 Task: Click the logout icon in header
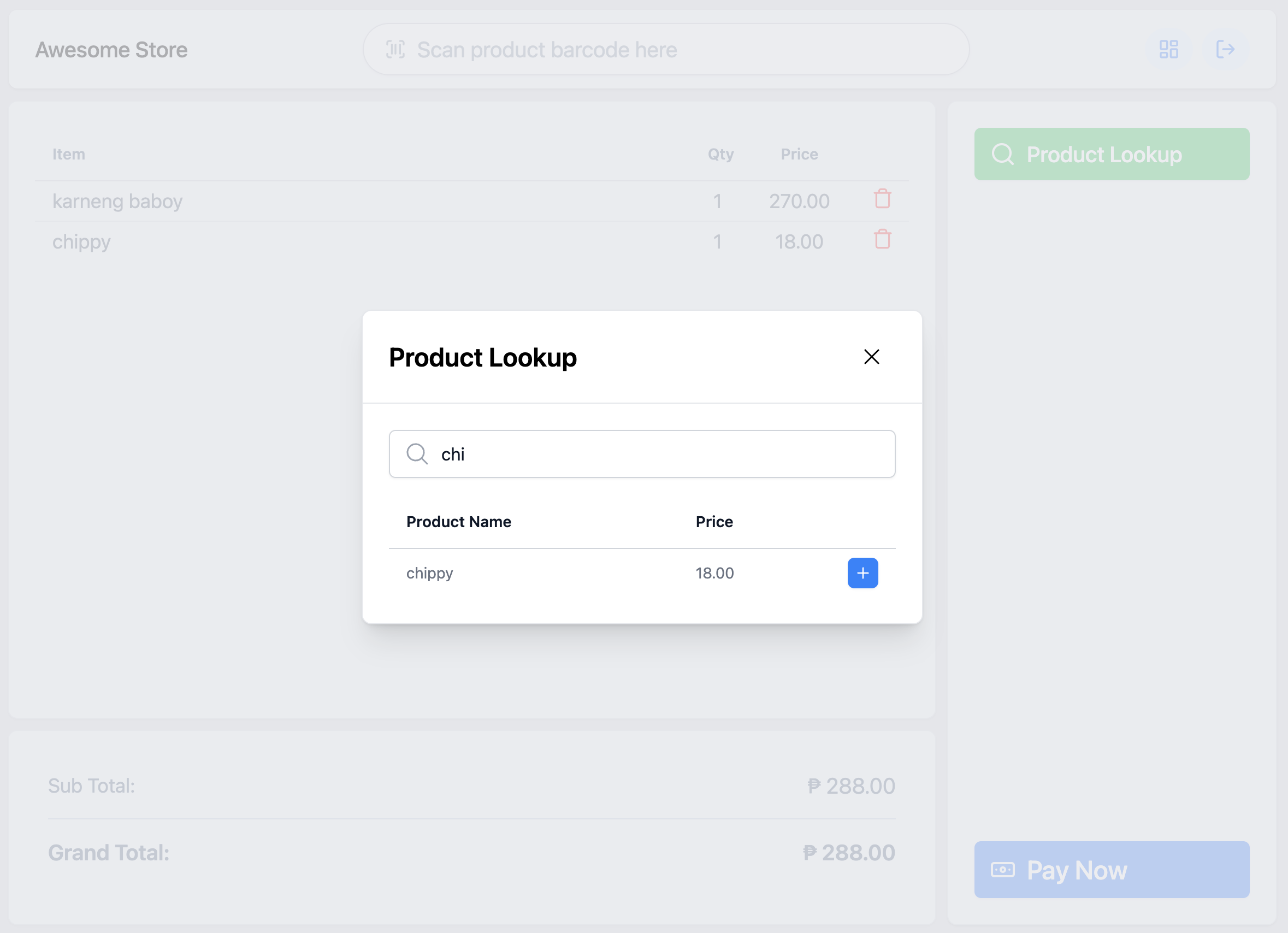[1225, 49]
